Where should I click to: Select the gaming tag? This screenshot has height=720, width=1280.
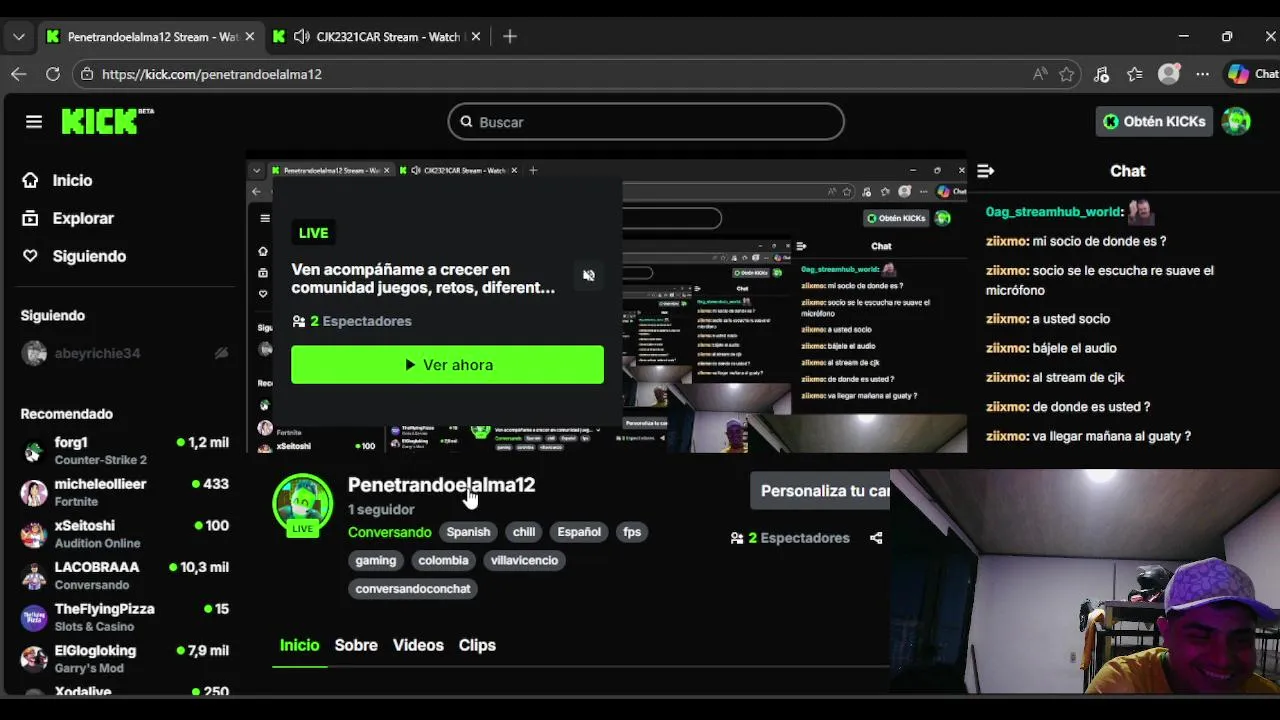click(376, 560)
